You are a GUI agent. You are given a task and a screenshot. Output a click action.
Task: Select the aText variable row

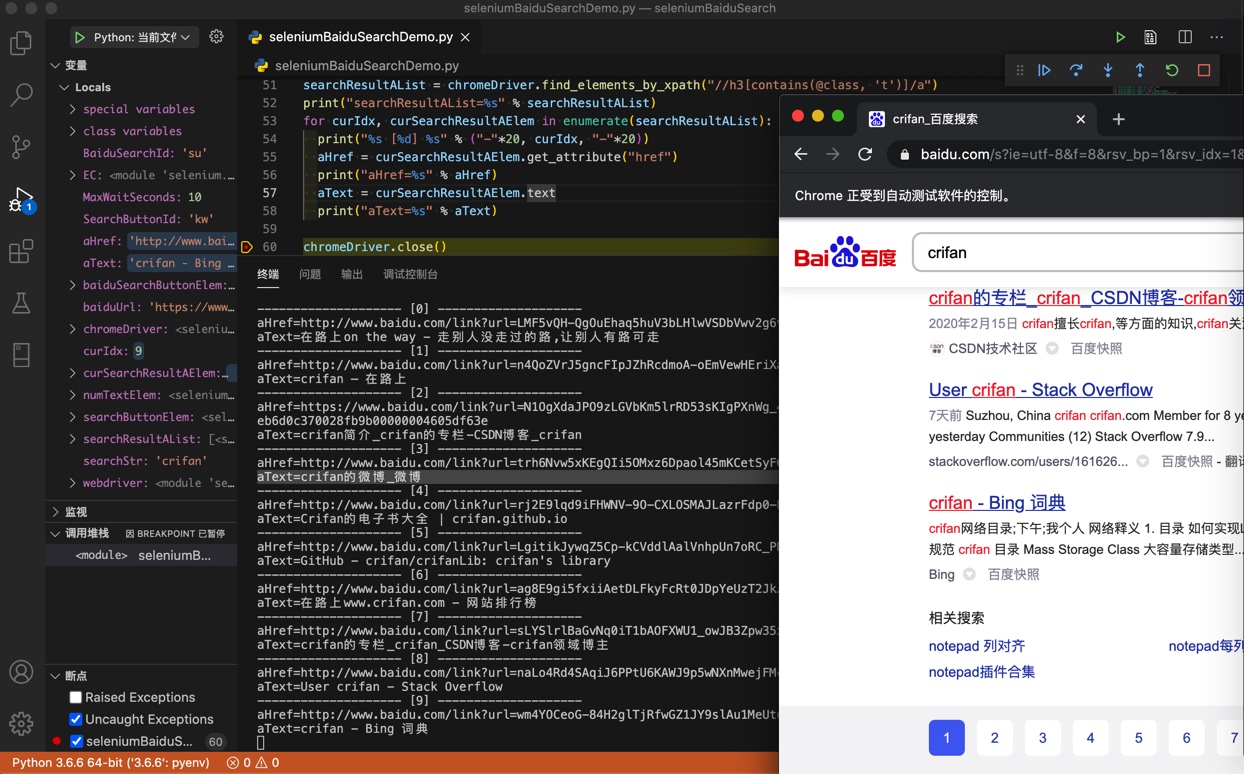(141, 263)
